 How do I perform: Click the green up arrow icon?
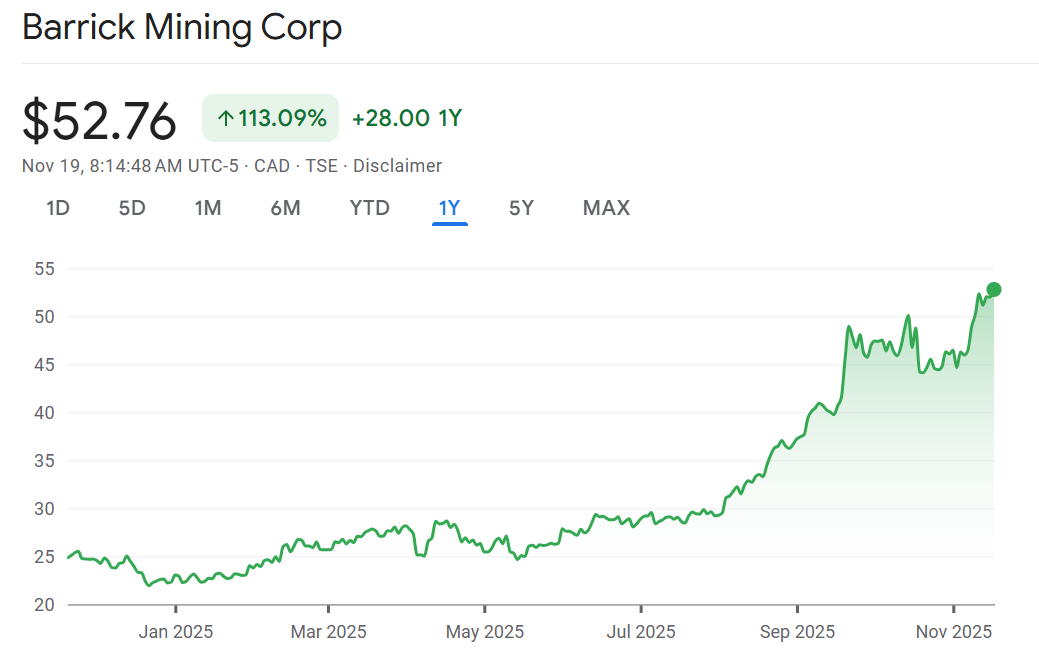click(x=226, y=119)
